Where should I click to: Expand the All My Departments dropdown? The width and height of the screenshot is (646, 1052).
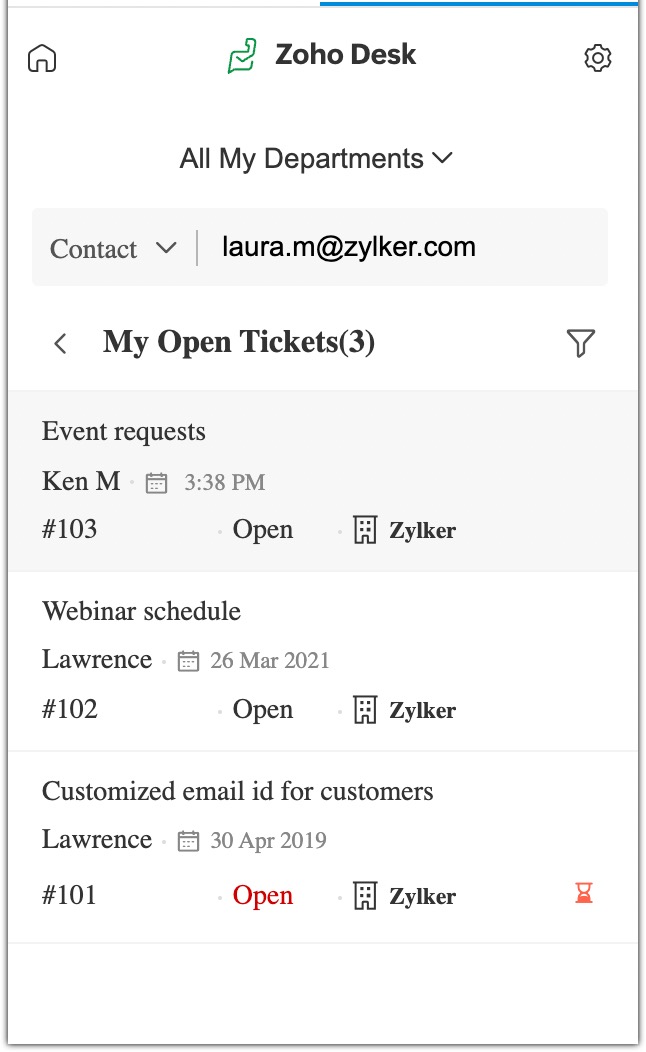coord(316,159)
